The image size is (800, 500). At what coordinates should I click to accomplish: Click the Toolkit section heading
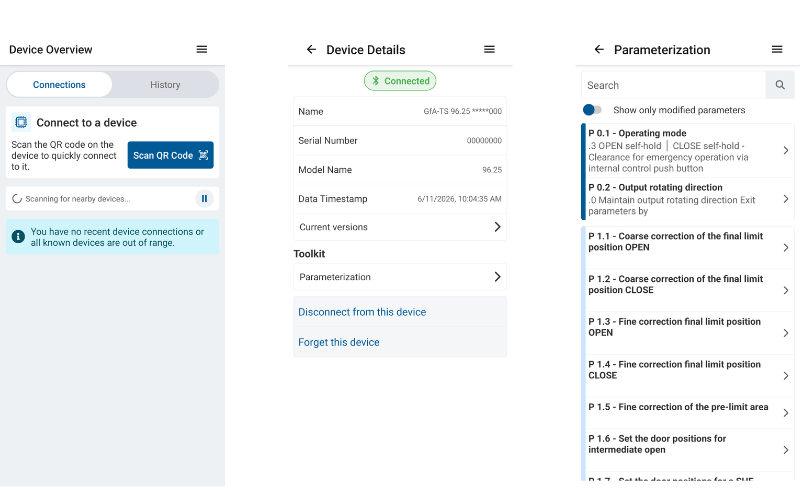tap(309, 254)
